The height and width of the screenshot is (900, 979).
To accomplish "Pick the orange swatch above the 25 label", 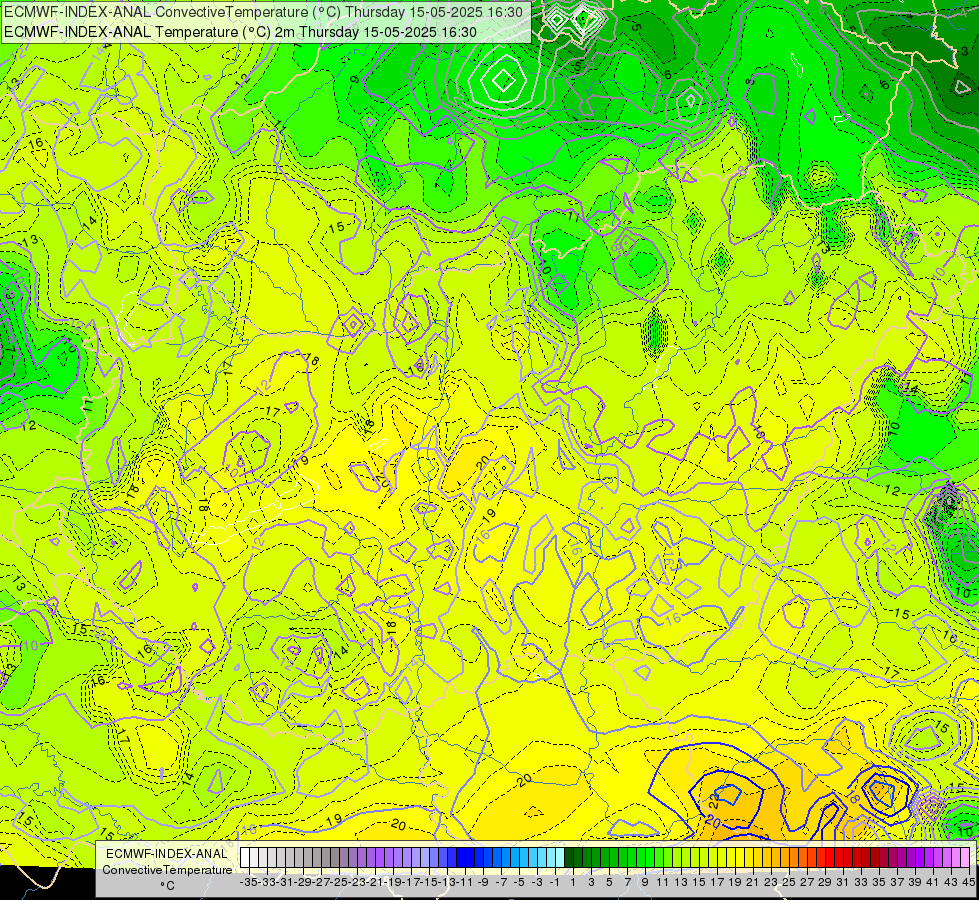I will (794, 858).
